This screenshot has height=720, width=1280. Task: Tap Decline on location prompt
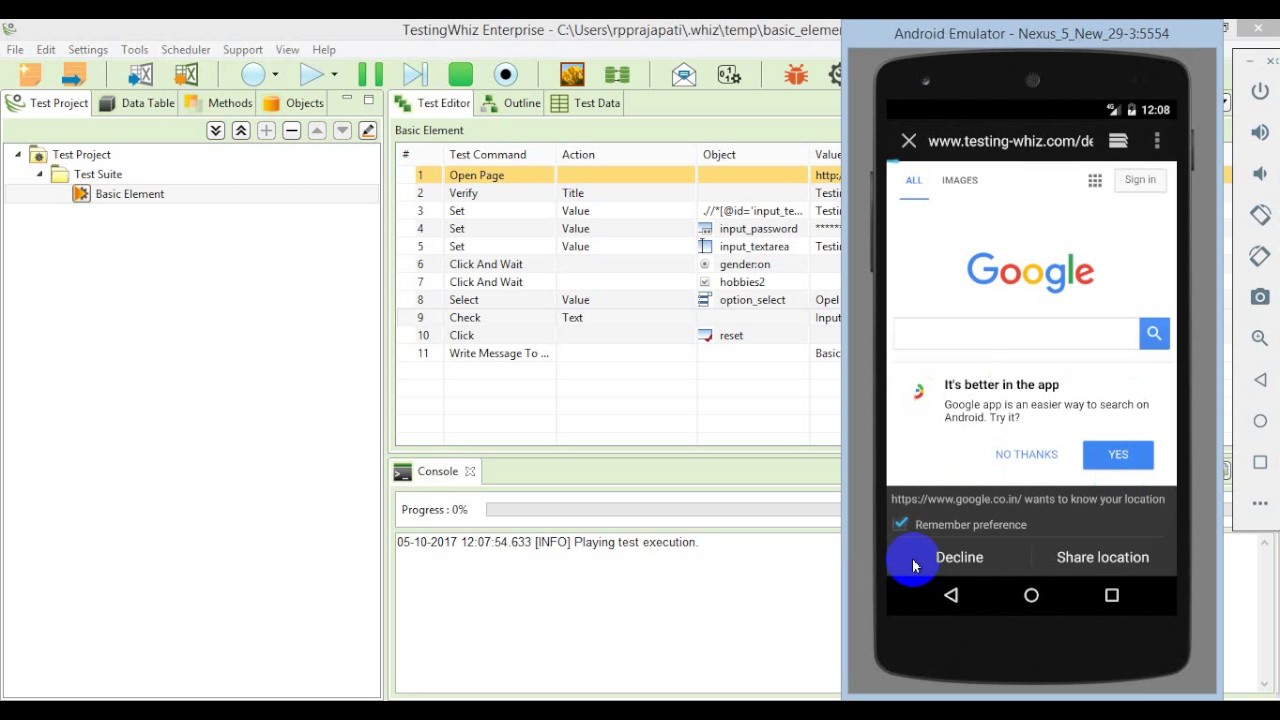(x=959, y=557)
